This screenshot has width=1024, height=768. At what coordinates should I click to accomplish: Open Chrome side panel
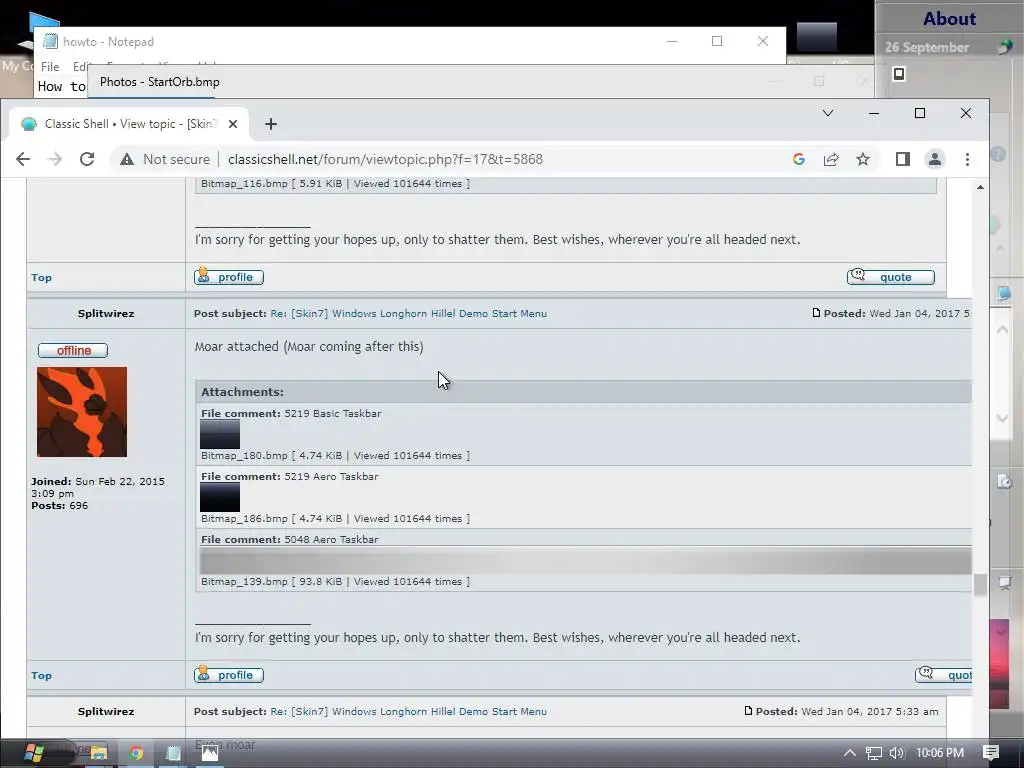(903, 159)
